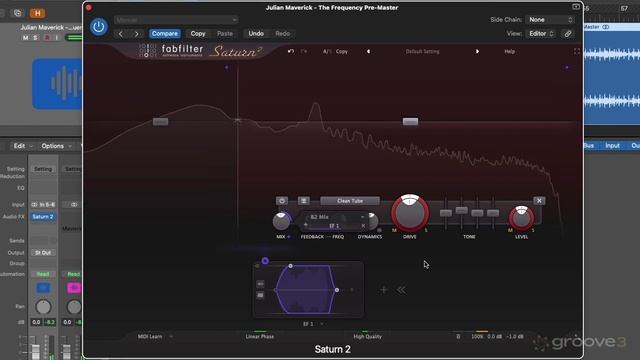Go to the previous preset arrow in plugin header
The height and width of the screenshot is (360, 640).
point(120,34)
